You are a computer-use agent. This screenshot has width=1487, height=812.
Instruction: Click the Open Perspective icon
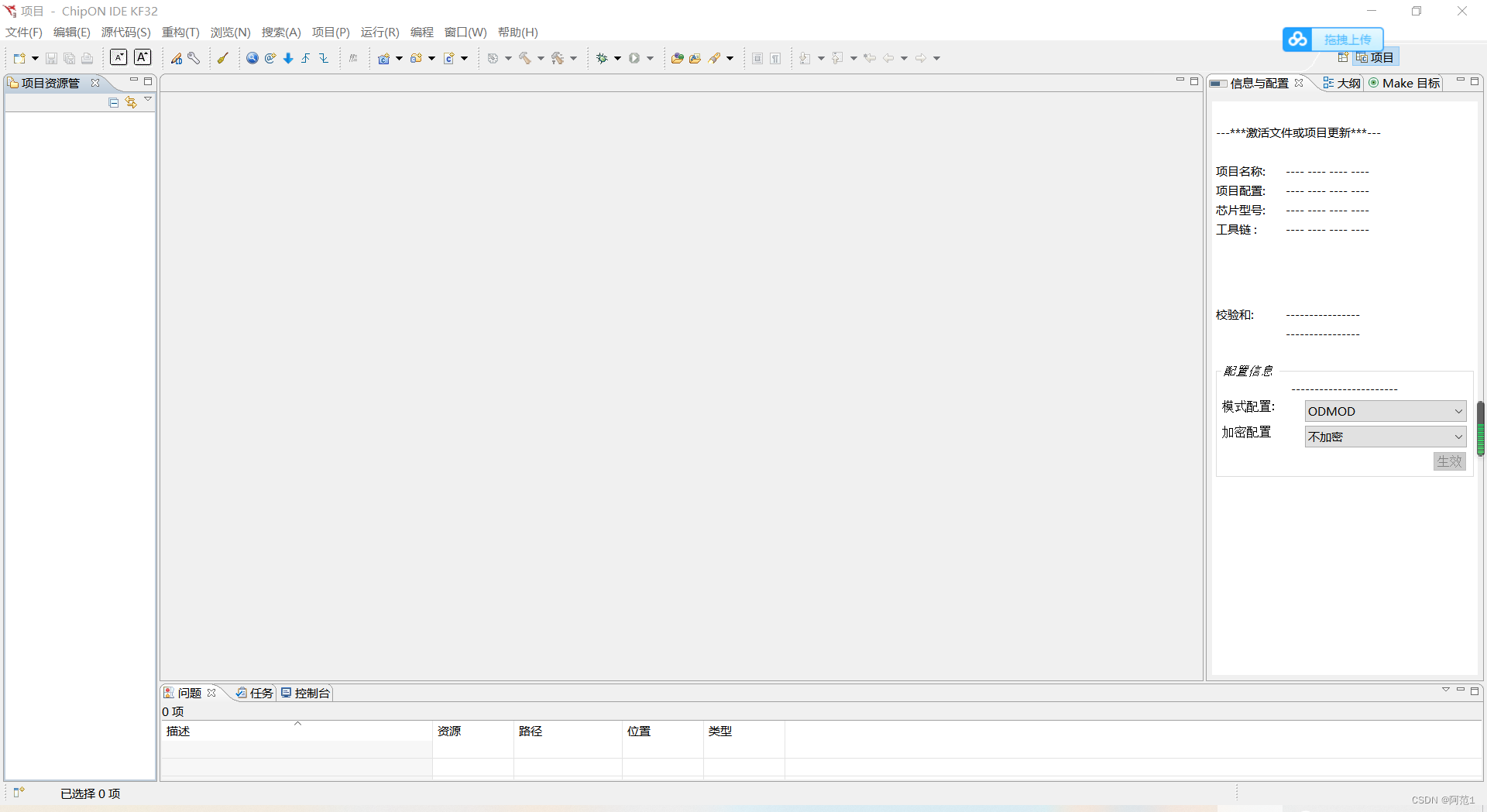(1343, 57)
